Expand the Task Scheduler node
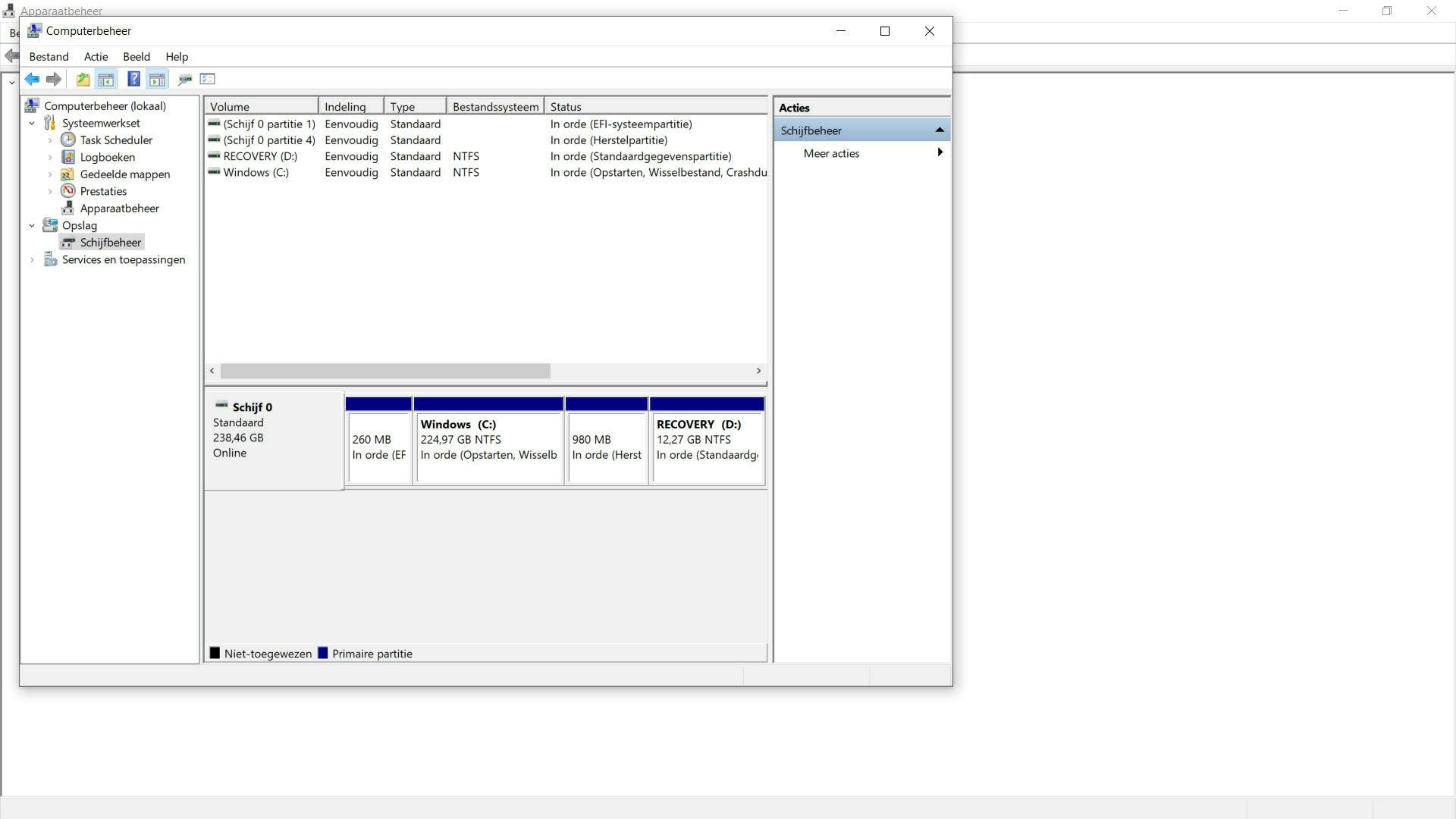Image resolution: width=1456 pixels, height=819 pixels. coord(50,140)
